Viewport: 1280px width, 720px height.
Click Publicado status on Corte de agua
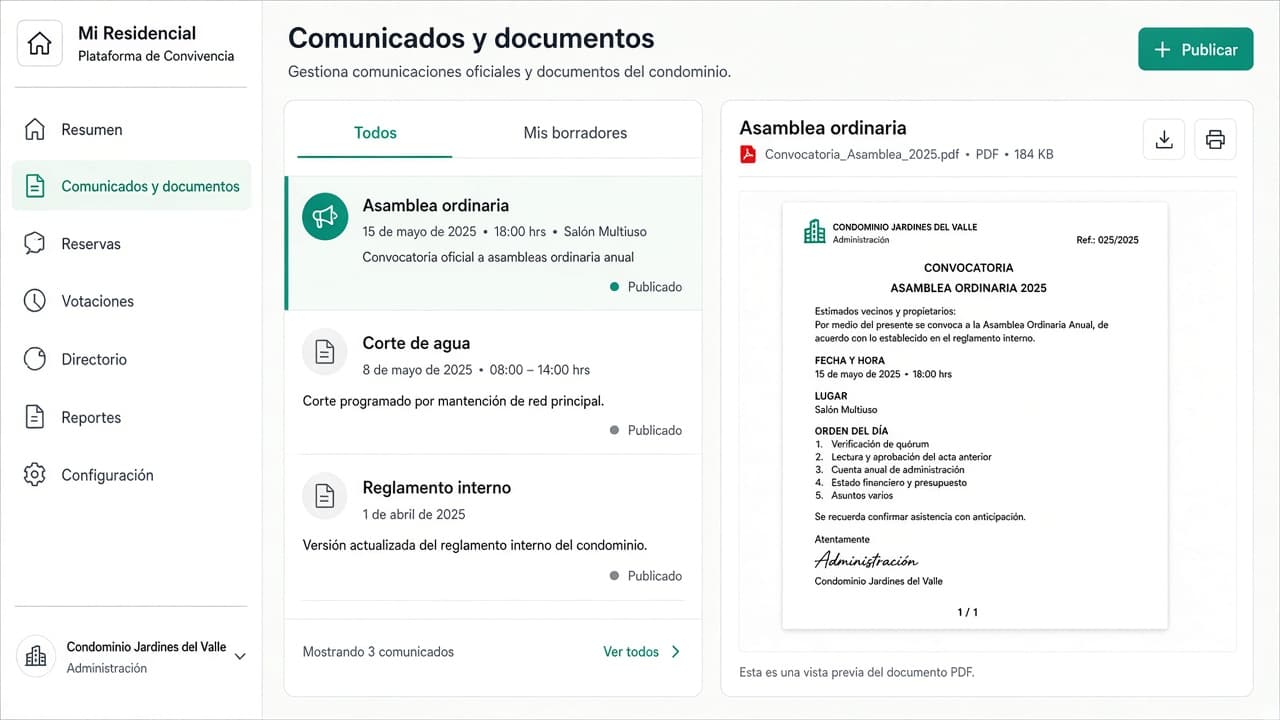pyautogui.click(x=646, y=430)
